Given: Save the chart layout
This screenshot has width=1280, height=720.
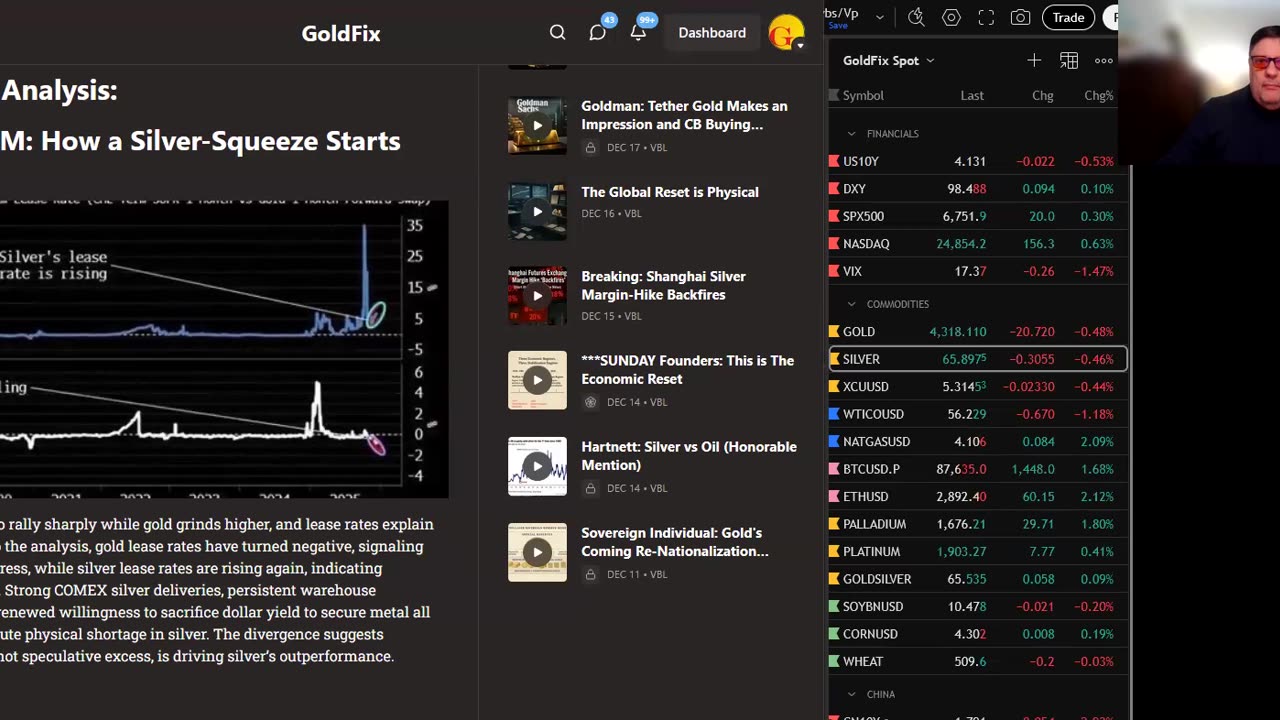Looking at the screenshot, I should [x=838, y=26].
